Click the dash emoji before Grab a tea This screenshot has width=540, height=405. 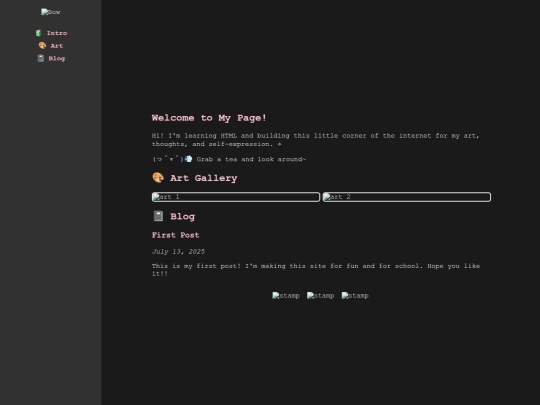(188, 159)
